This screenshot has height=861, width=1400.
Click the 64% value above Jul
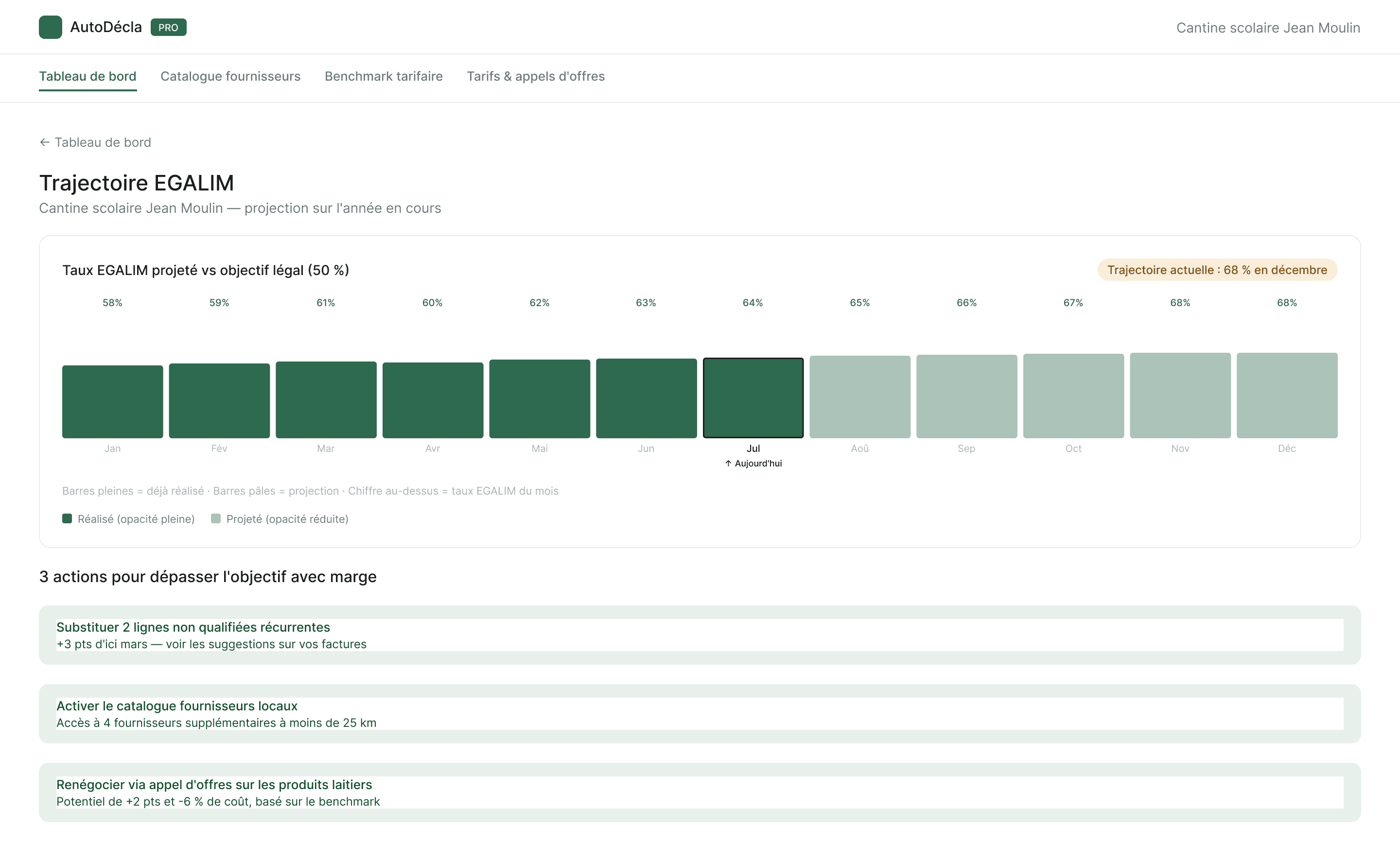(753, 303)
